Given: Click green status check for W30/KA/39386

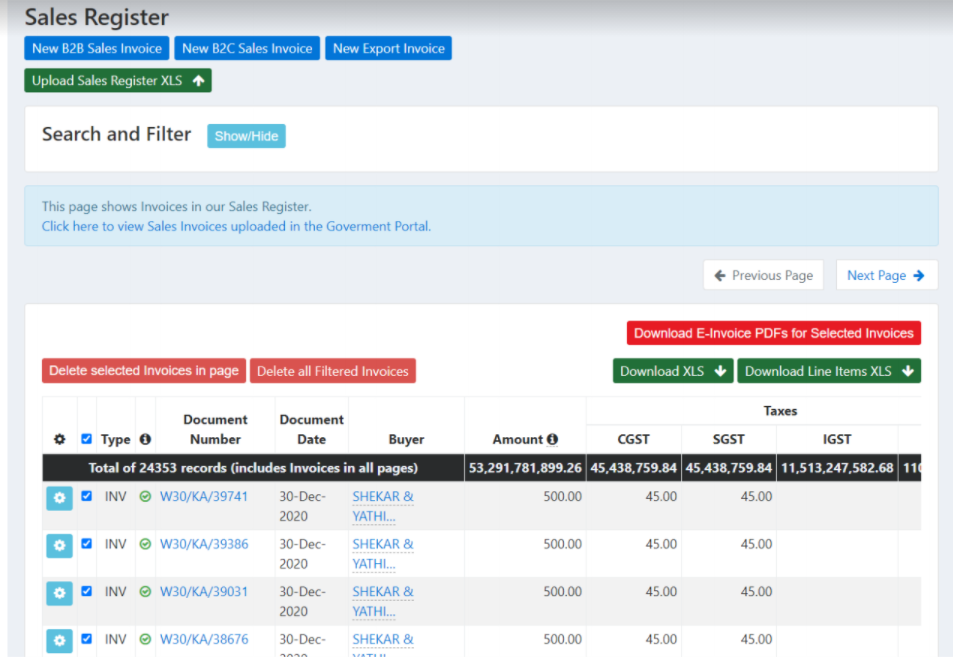Looking at the screenshot, I should pyautogui.click(x=145, y=544).
